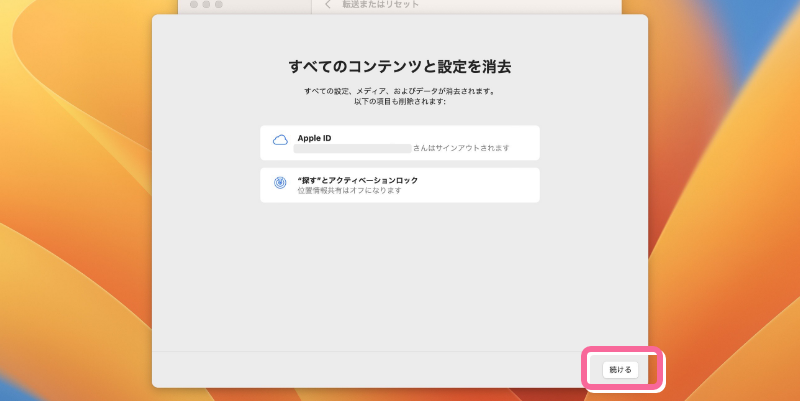Click the background window's red close button

[194, 4]
